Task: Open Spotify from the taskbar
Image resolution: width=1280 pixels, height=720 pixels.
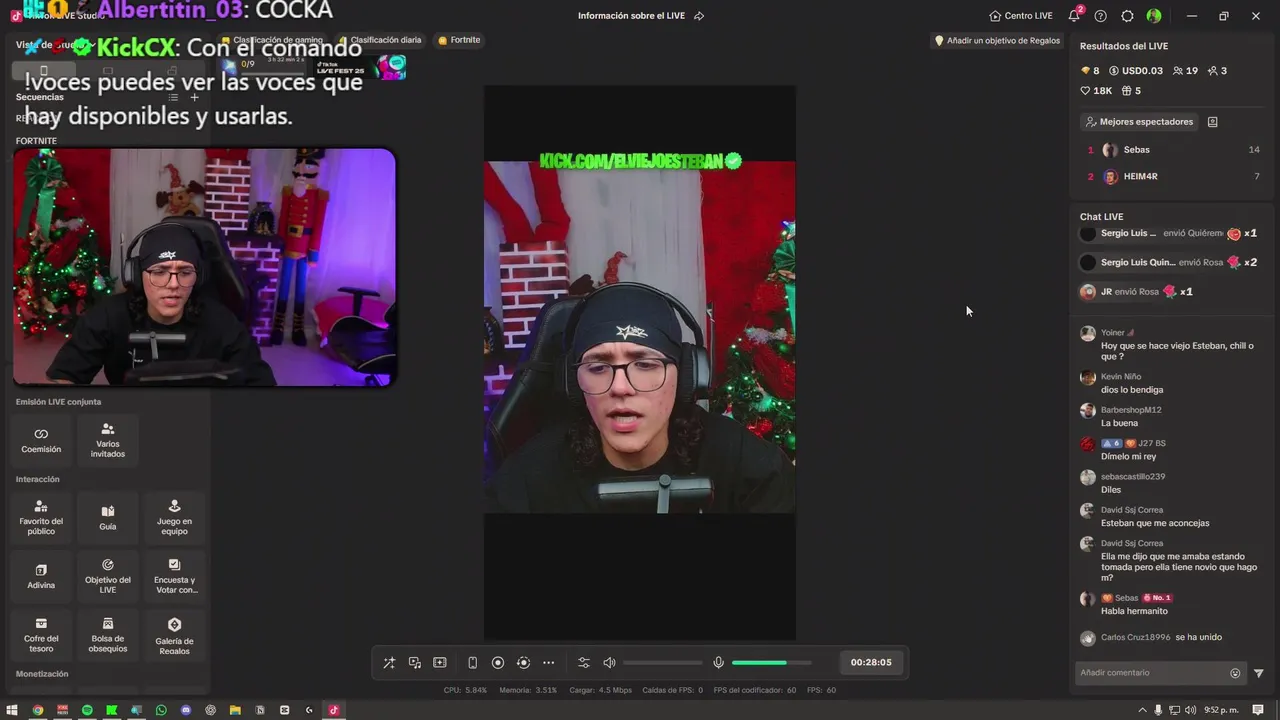Action: pyautogui.click(x=87, y=710)
